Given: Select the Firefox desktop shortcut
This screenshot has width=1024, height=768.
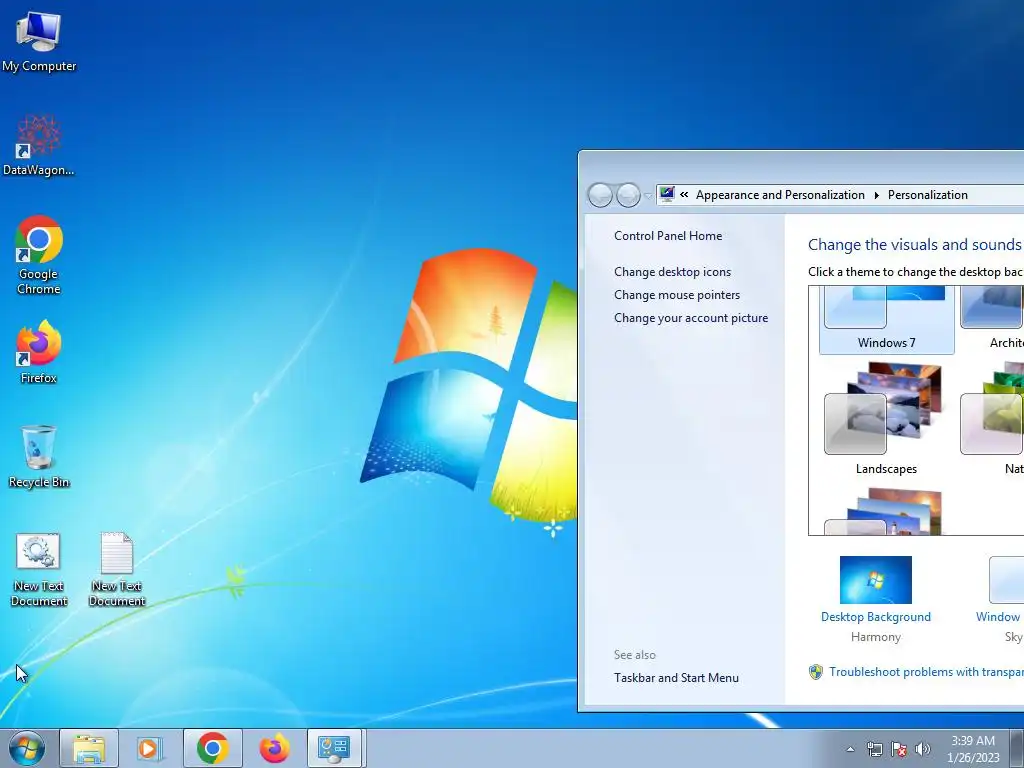Looking at the screenshot, I should pyautogui.click(x=39, y=351).
